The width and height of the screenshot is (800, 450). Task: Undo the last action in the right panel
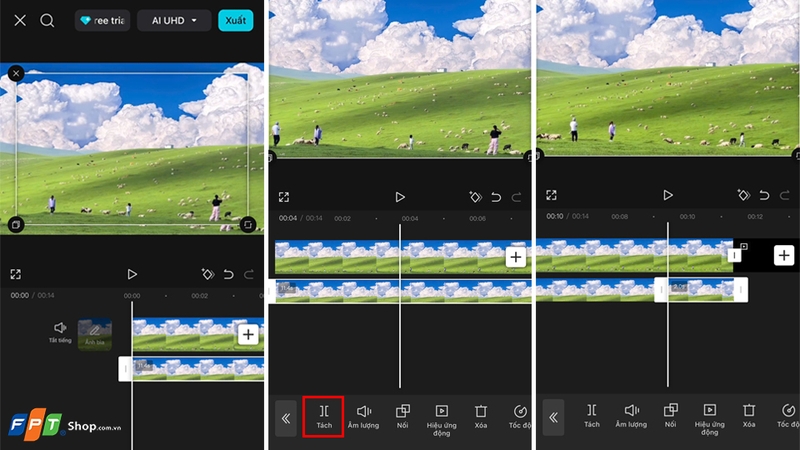click(x=764, y=195)
